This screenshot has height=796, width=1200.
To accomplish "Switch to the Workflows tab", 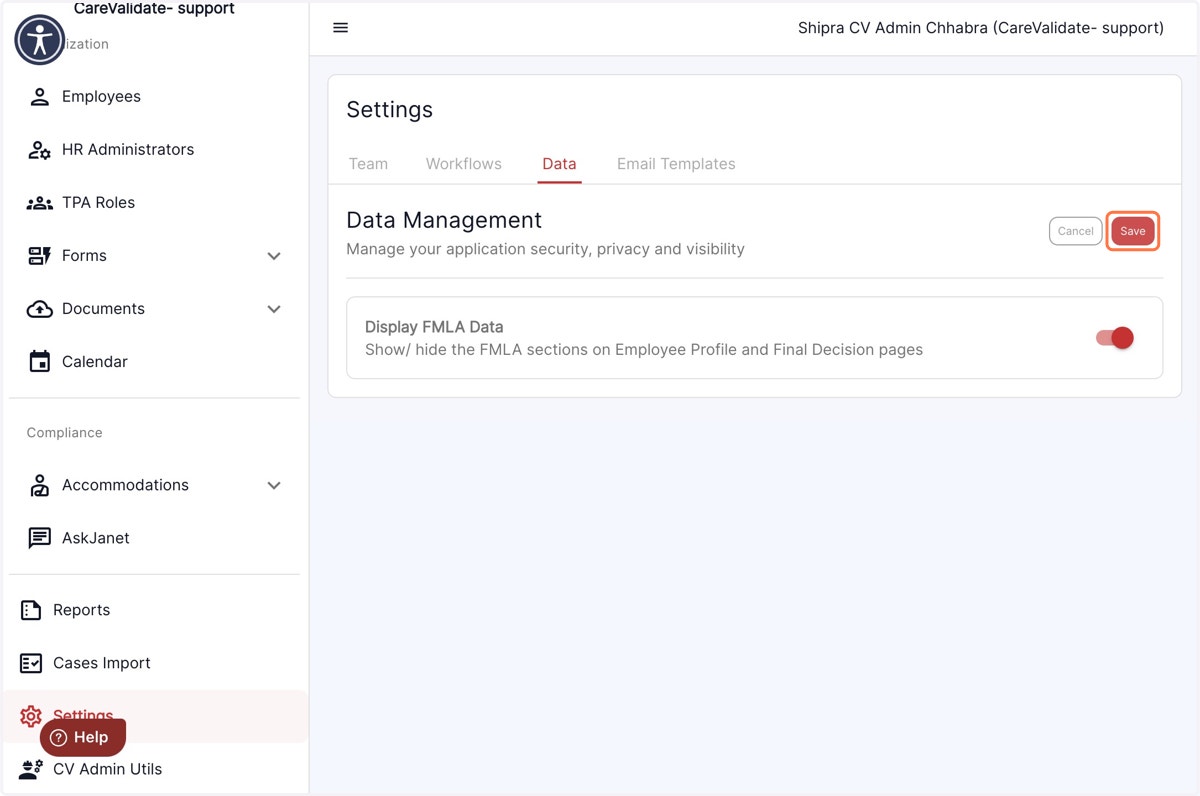I will pos(464,164).
